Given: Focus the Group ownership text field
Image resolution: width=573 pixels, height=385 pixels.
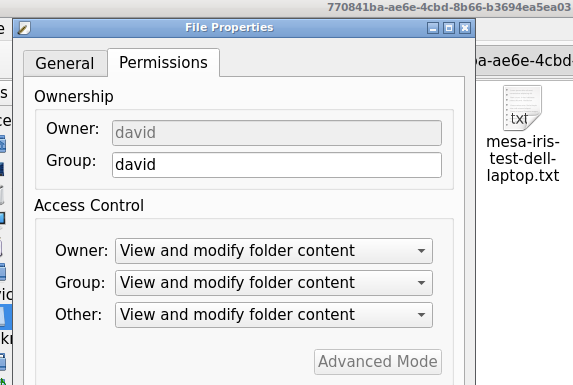Looking at the screenshot, I should click(277, 165).
